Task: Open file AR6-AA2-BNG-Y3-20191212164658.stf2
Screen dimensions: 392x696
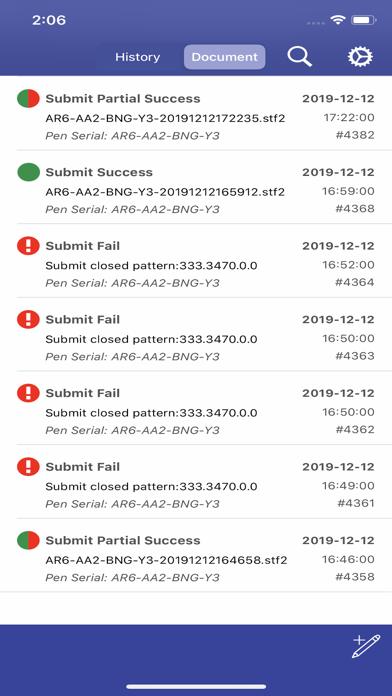Action: click(166, 561)
